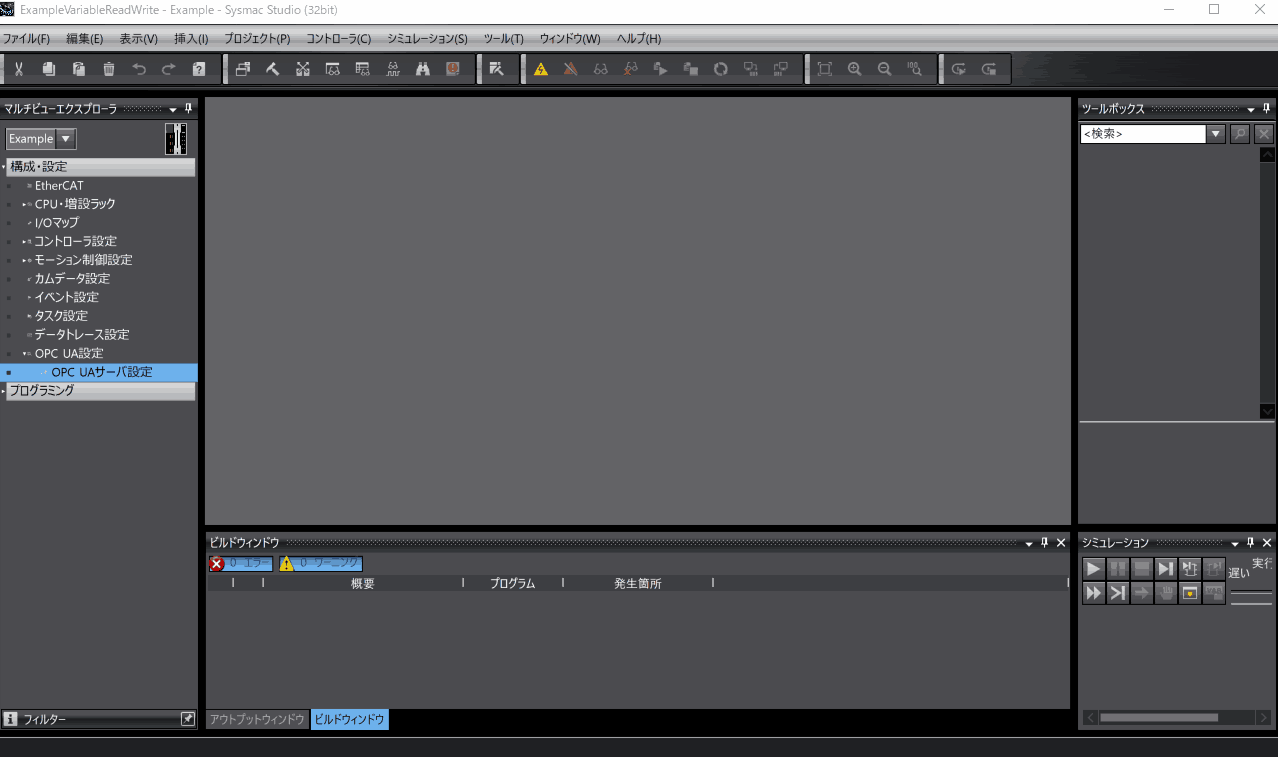Open シミュレーション panel options arrow
Viewport: 1278px width, 757px height.
point(1235,543)
